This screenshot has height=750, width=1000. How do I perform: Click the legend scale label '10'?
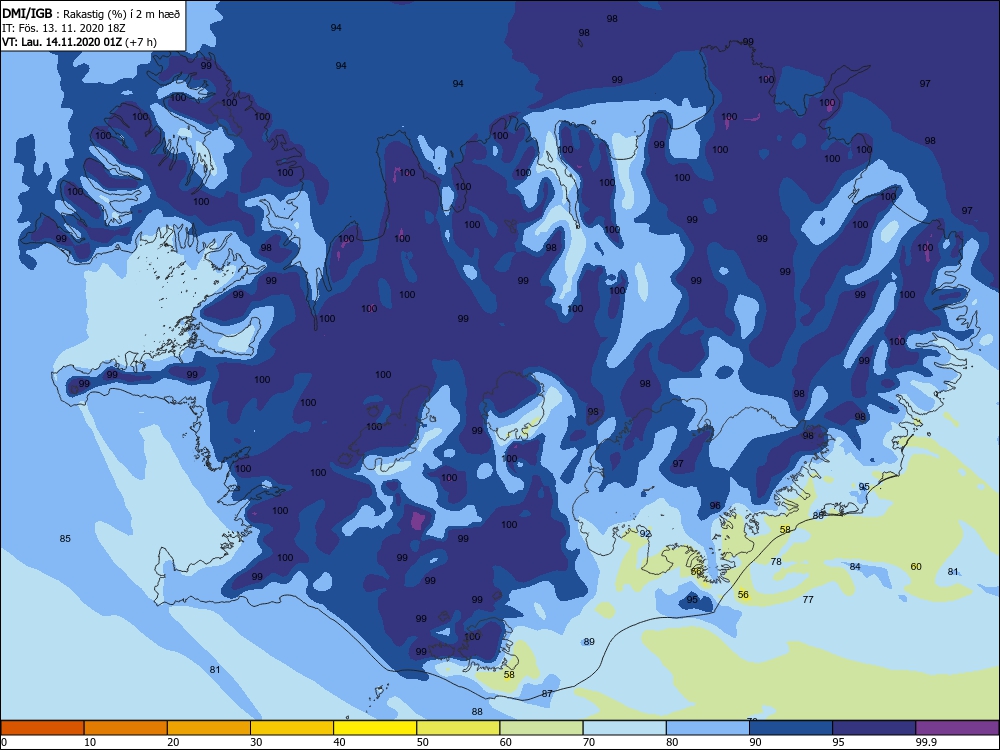[90, 742]
